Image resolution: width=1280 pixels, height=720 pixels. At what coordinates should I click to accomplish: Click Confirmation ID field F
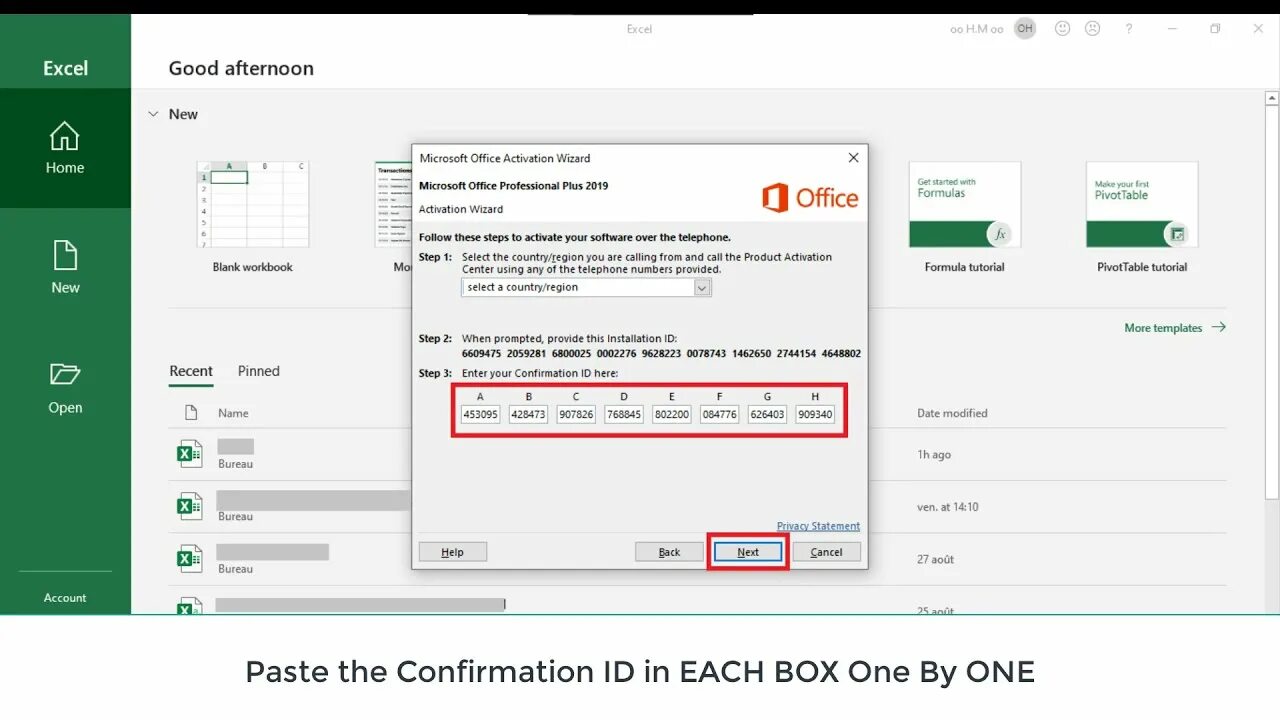click(719, 414)
